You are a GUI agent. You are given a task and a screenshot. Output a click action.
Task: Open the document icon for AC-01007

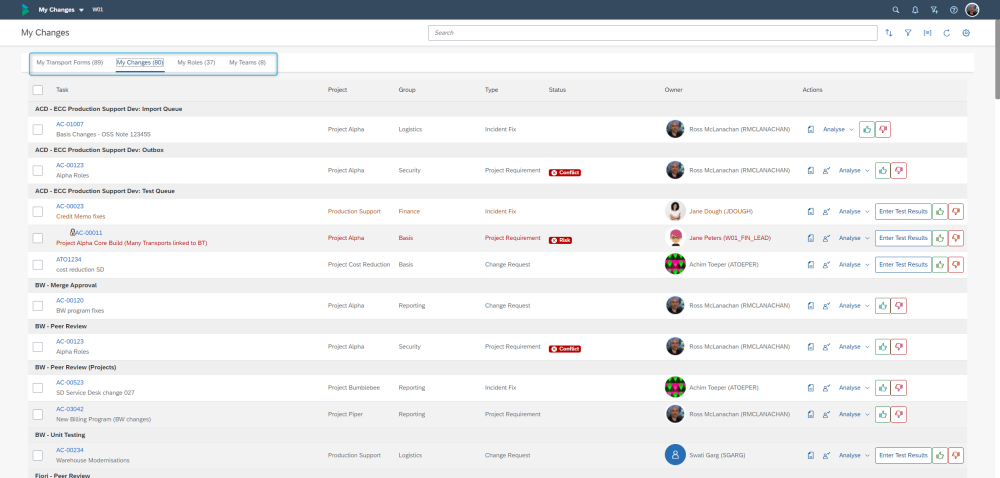pyautogui.click(x=811, y=129)
